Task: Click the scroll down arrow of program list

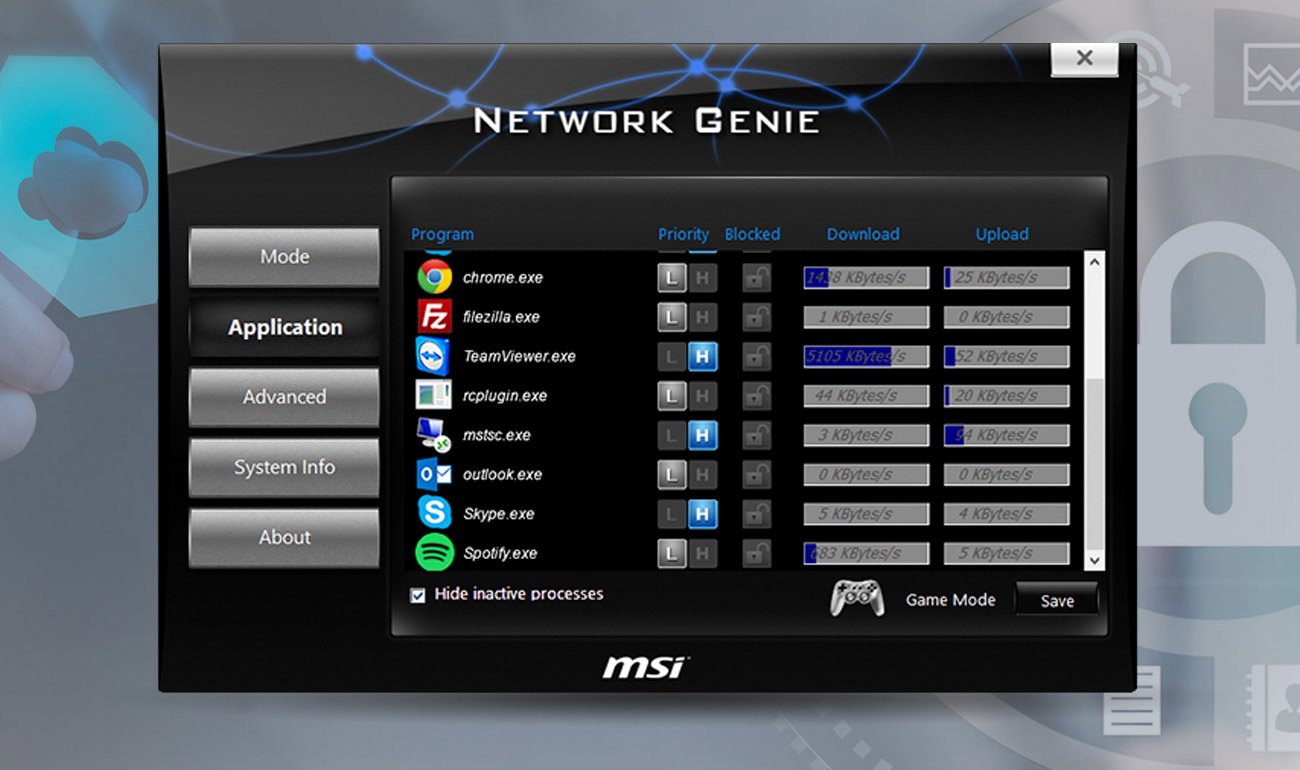Action: pos(1094,561)
